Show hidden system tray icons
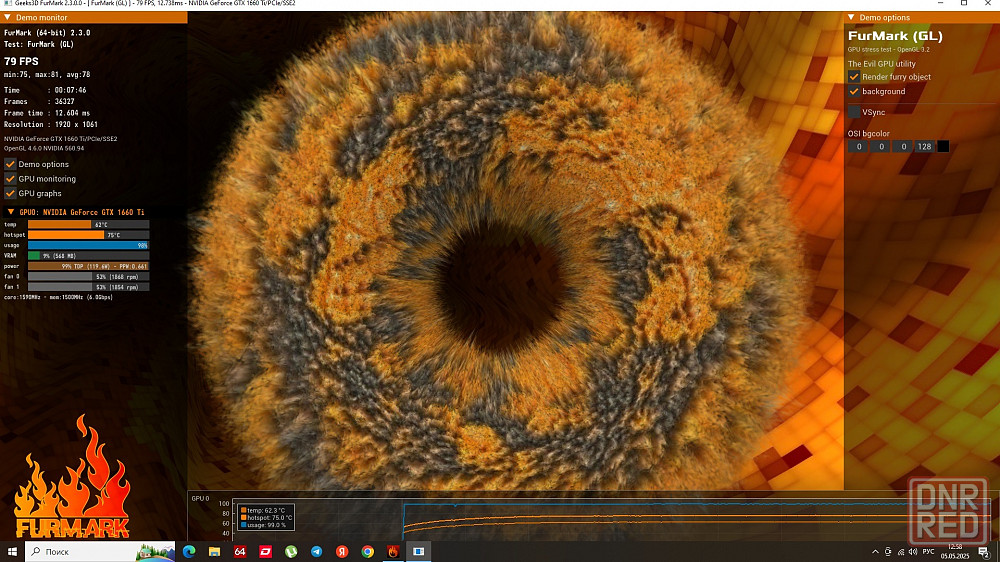This screenshot has height=562, width=1000. (x=875, y=552)
